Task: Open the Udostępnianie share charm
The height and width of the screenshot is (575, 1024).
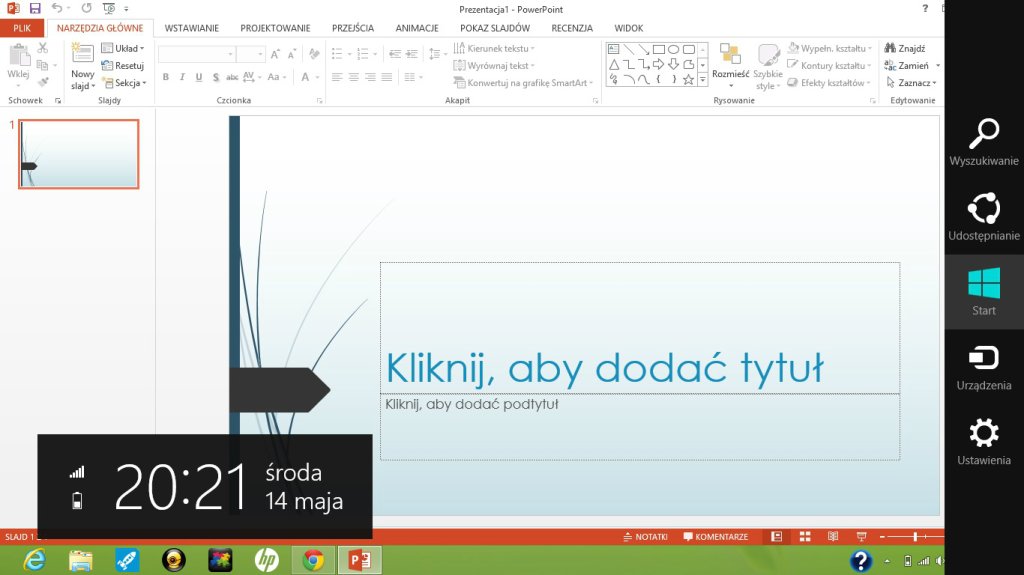Action: [x=984, y=217]
